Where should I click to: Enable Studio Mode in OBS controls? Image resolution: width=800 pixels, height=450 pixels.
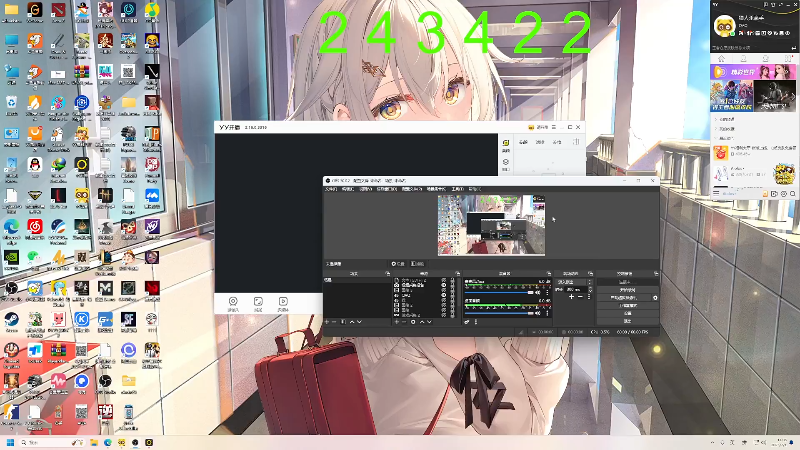point(628,306)
